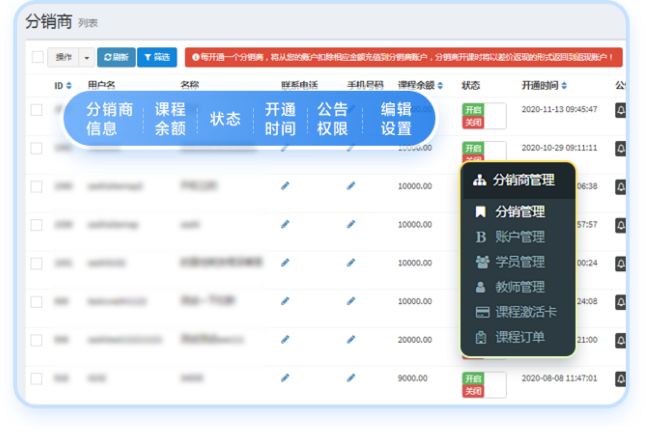This screenshot has width=646, height=432.
Task: Select 教师管理 menu item
Action: [x=518, y=287]
